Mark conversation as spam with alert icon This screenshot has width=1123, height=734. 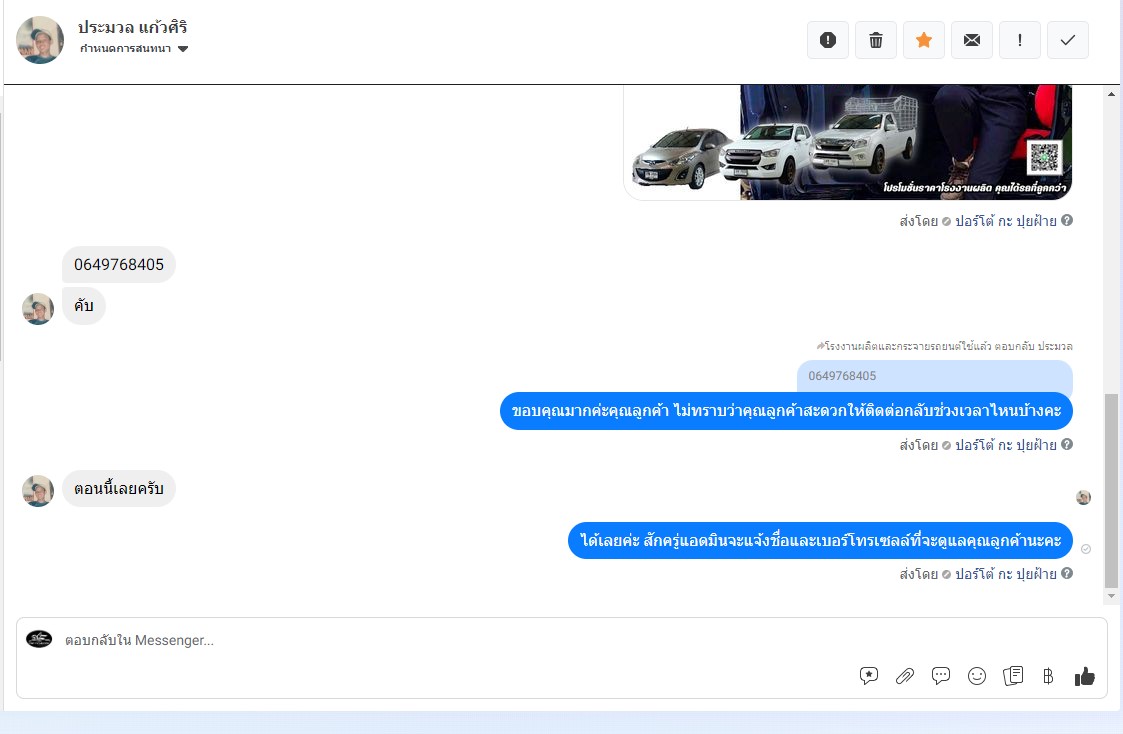[828, 40]
